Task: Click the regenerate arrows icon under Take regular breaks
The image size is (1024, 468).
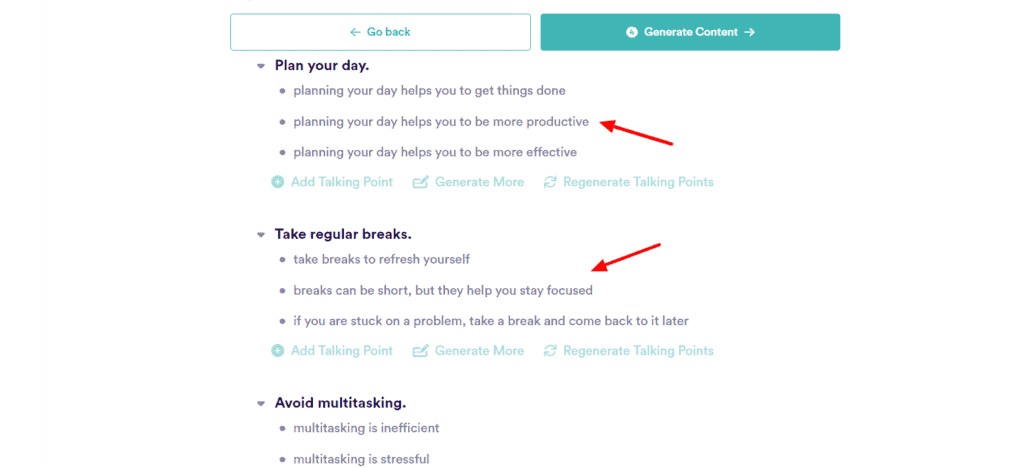Action: [x=550, y=351]
